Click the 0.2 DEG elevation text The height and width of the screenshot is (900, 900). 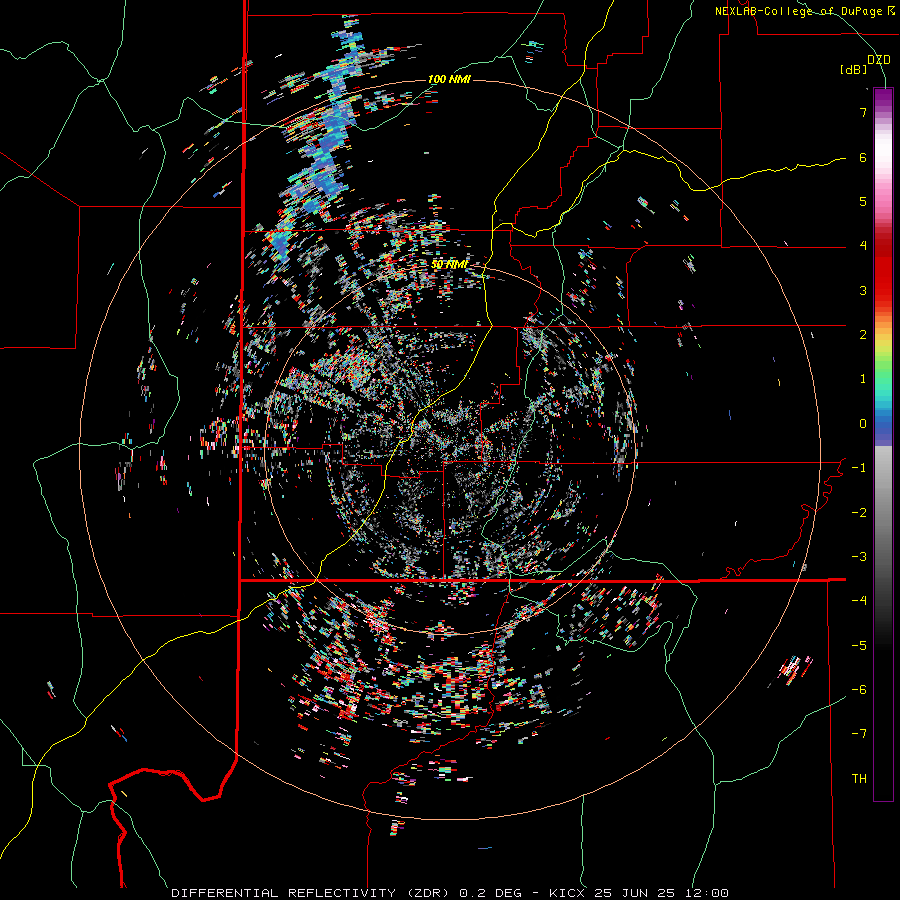490,893
